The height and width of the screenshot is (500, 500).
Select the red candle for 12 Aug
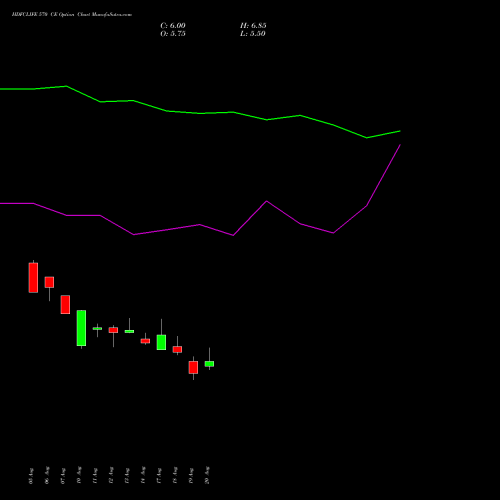[x=113, y=330]
